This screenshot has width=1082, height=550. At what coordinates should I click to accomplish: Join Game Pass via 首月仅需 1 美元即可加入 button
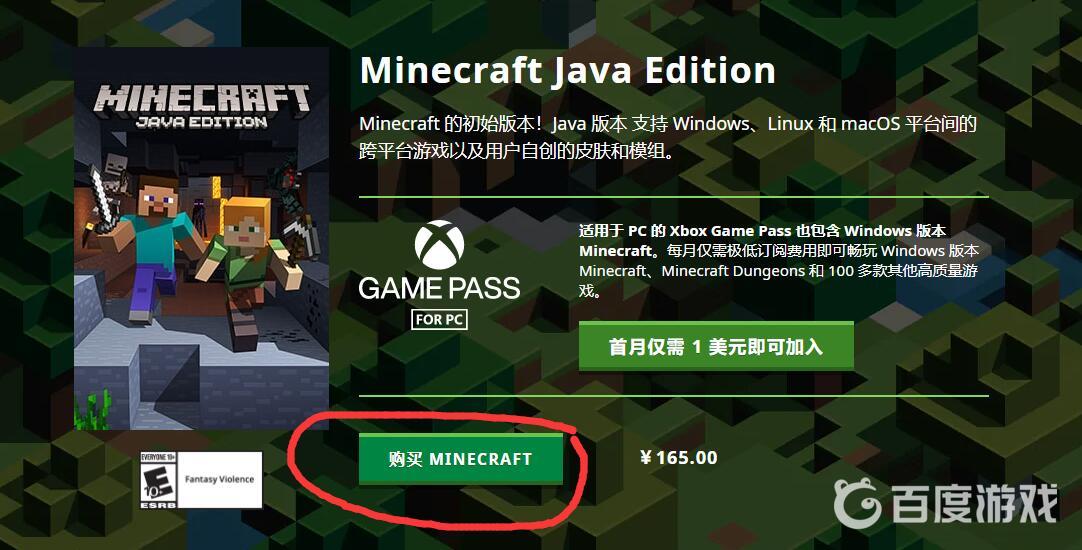[x=716, y=346]
